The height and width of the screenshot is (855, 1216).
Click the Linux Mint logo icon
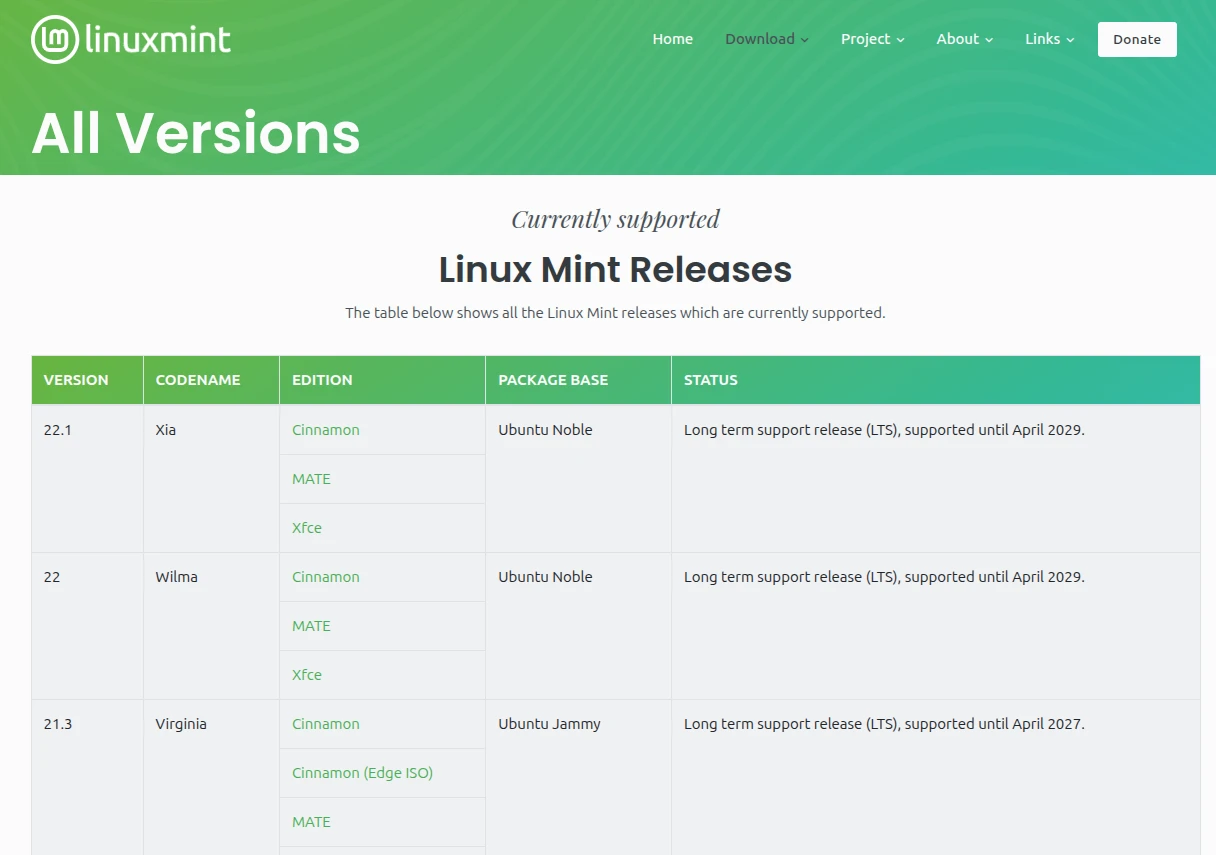point(54,38)
